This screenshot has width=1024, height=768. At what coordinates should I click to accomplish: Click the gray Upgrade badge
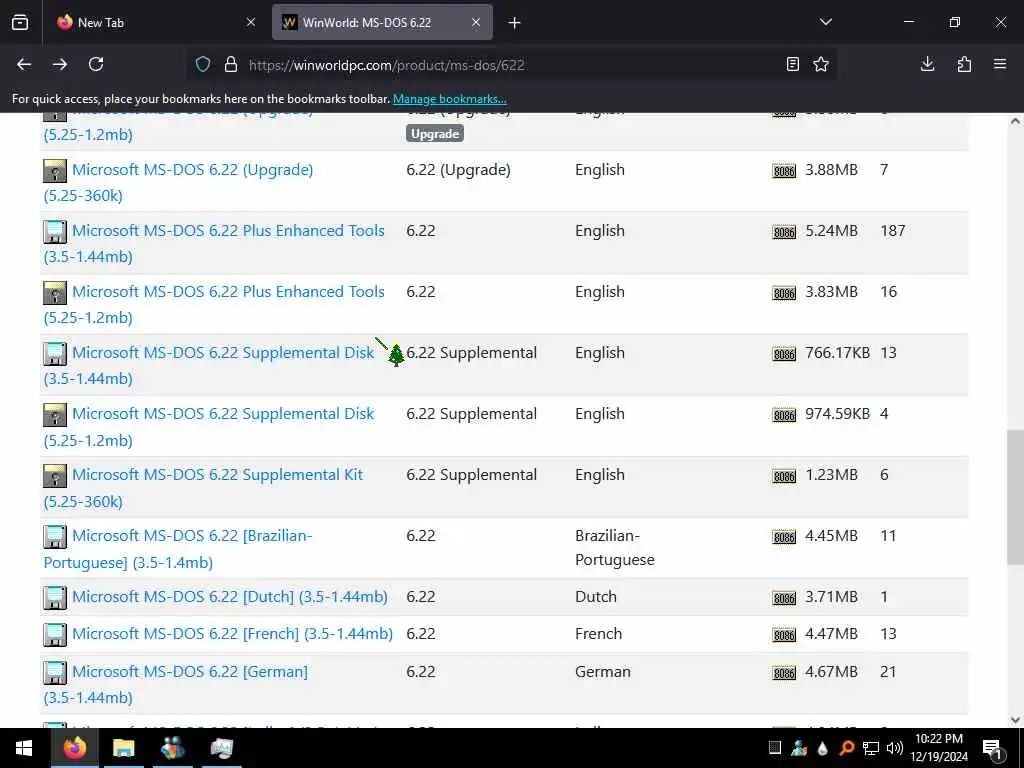[435, 134]
